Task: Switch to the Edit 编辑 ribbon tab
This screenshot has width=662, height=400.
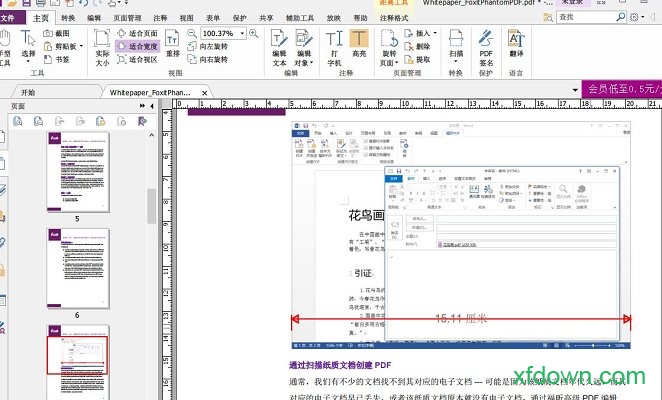Action: click(94, 18)
